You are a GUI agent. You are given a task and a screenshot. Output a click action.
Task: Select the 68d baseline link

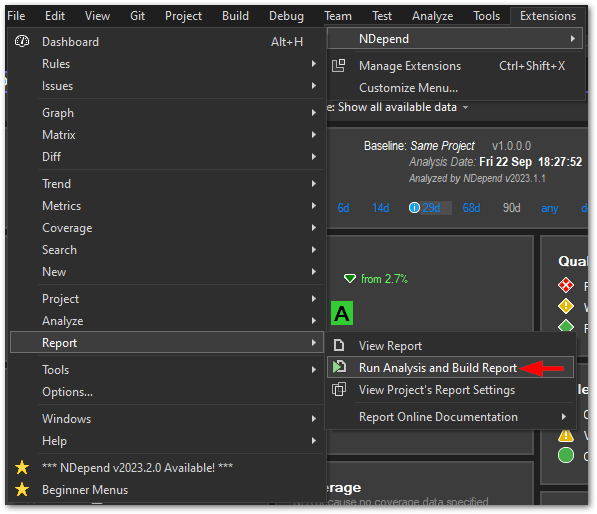471,208
